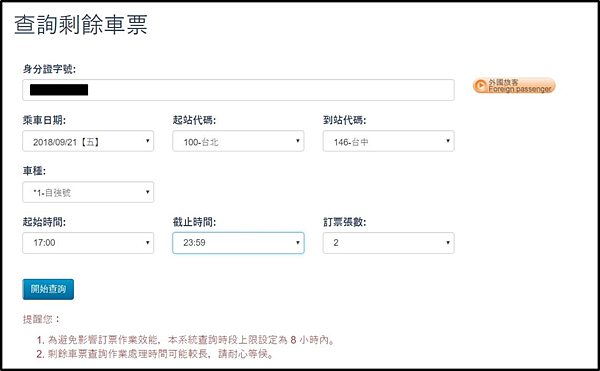This screenshot has height=371, width=600.
Task: Click the play icon on Foreign passenger button
Action: click(480, 86)
